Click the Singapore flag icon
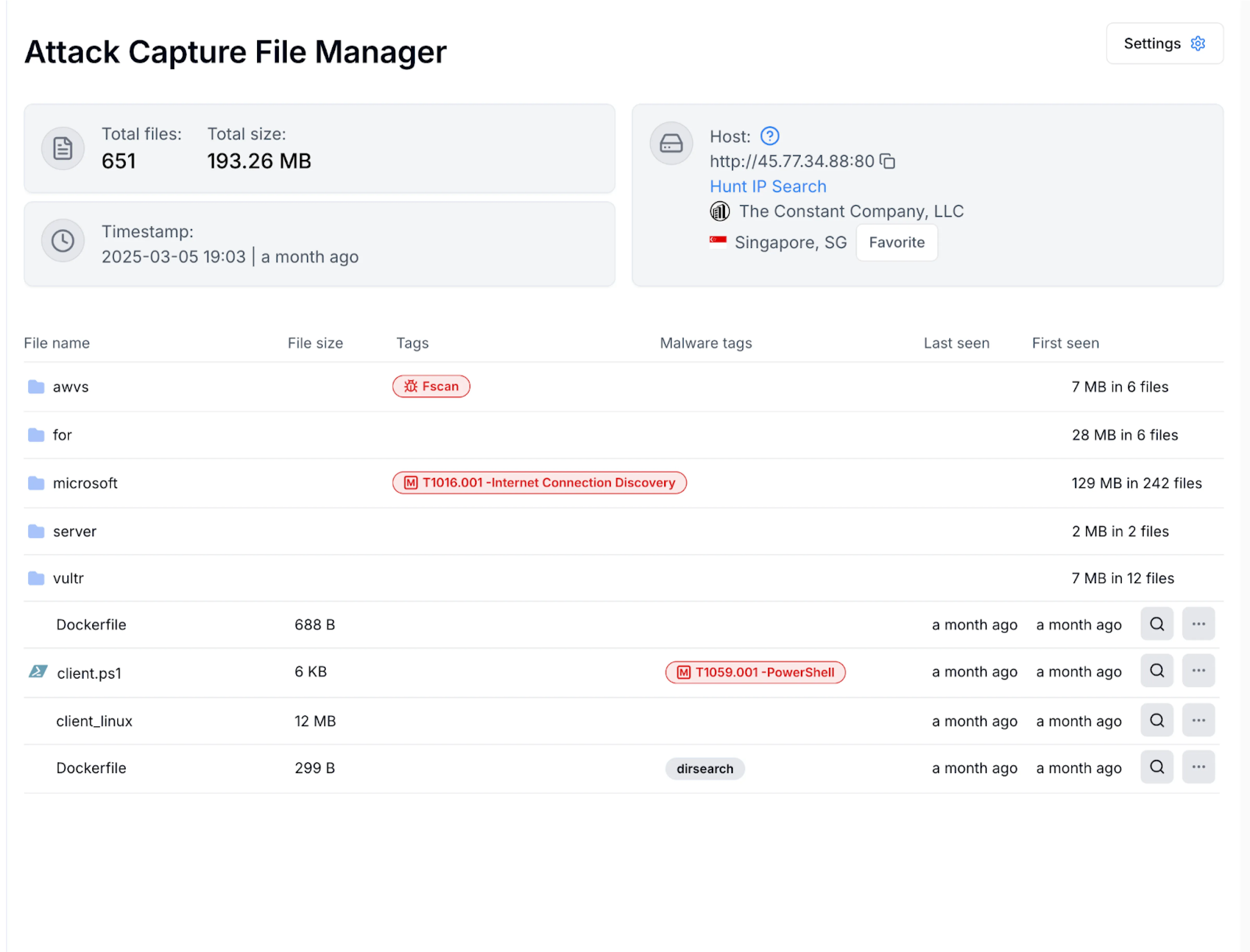Screen dimensions: 1250x952 tap(717, 242)
